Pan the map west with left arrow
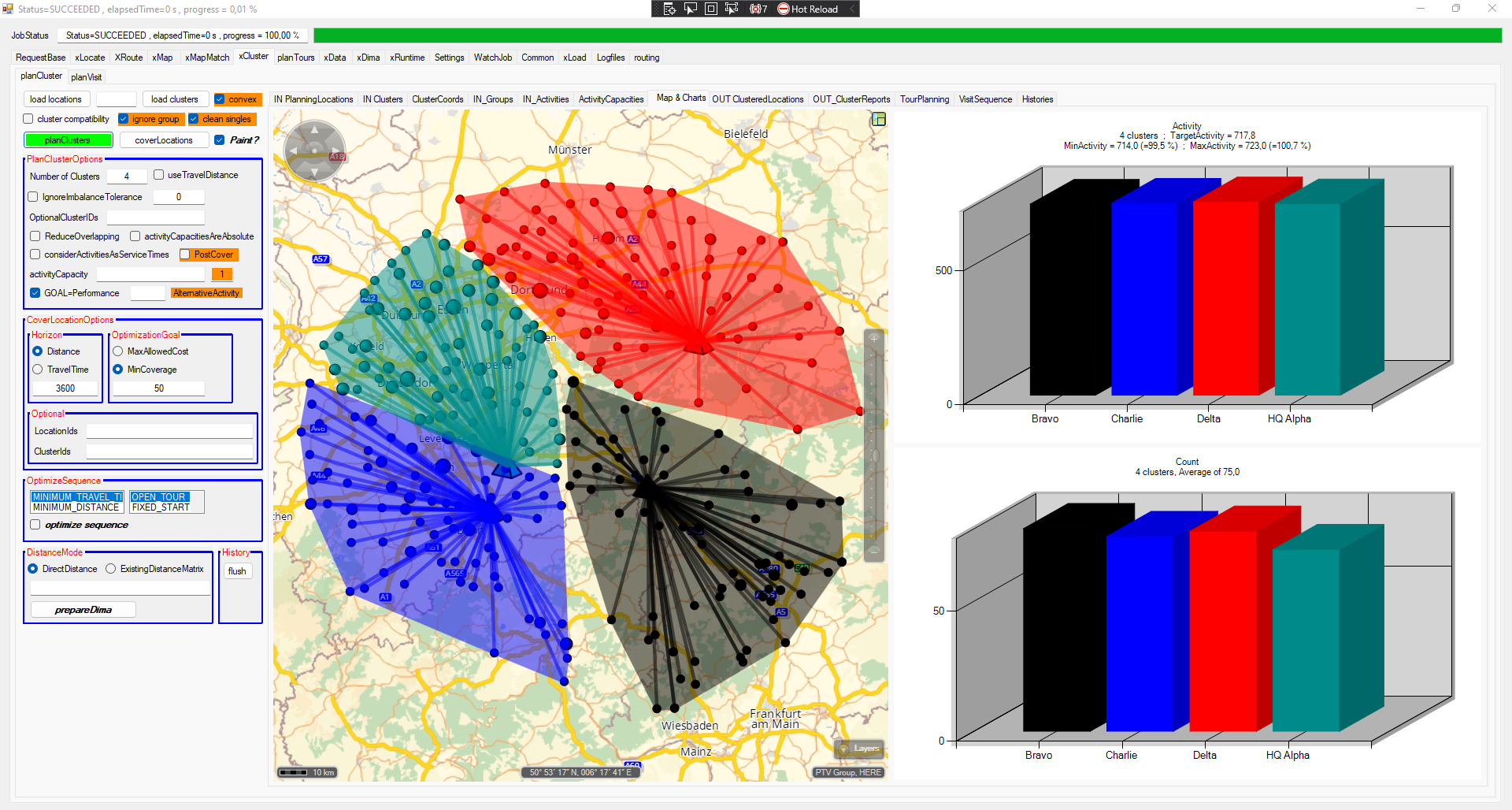The image size is (1512, 810). [x=294, y=150]
